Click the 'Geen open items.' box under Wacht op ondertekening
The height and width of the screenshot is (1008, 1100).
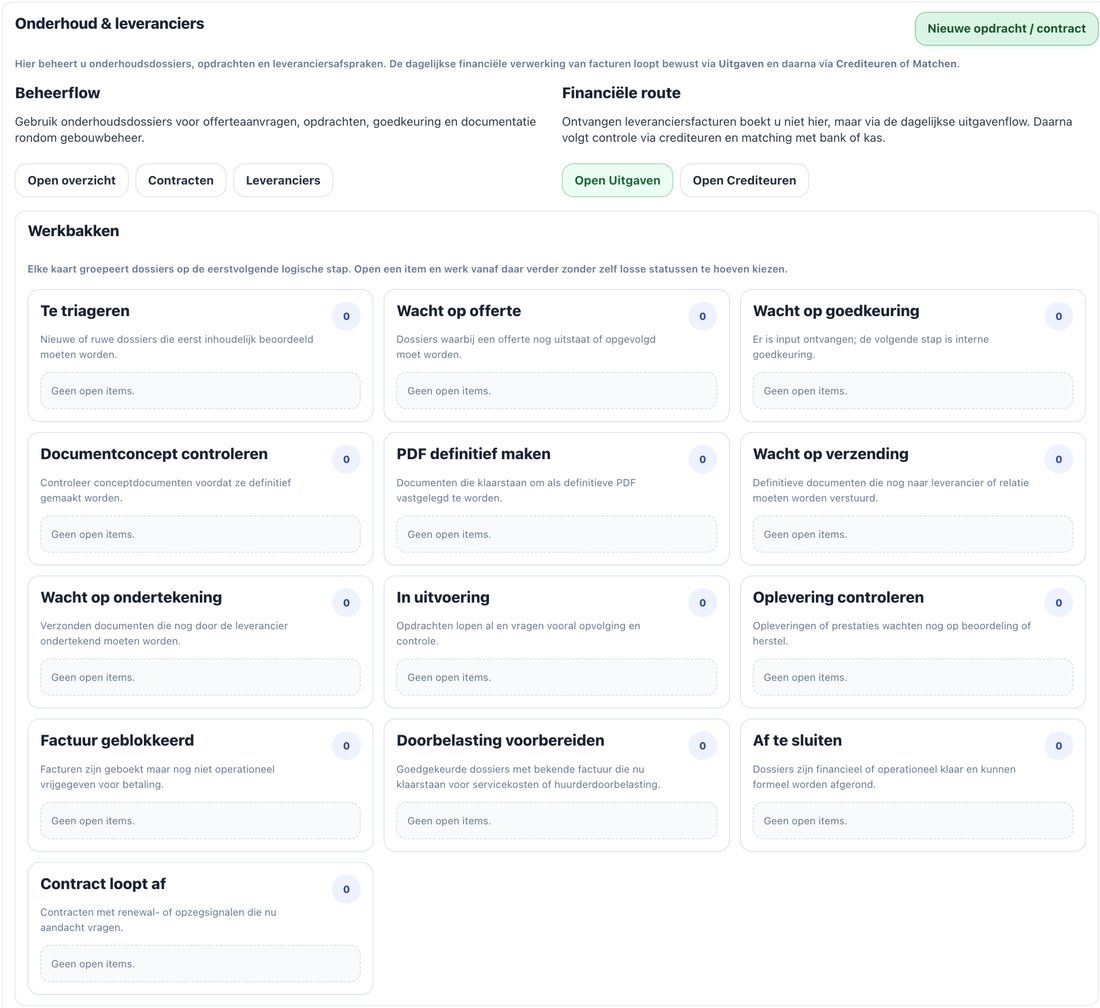[x=200, y=677]
